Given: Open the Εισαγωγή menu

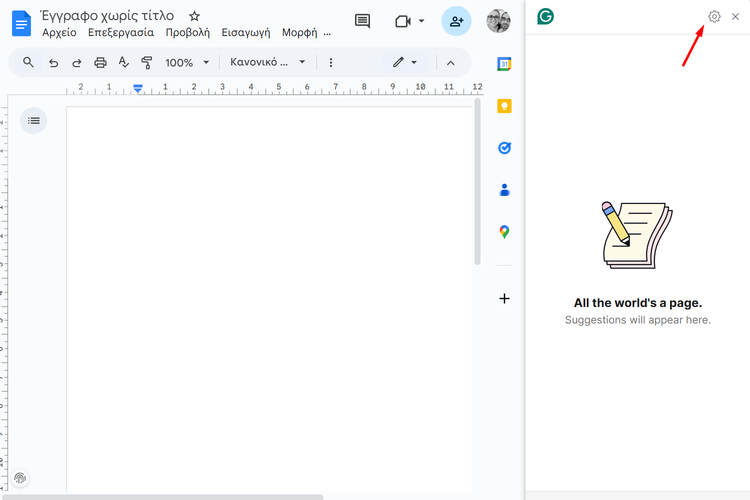Looking at the screenshot, I should click(245, 32).
